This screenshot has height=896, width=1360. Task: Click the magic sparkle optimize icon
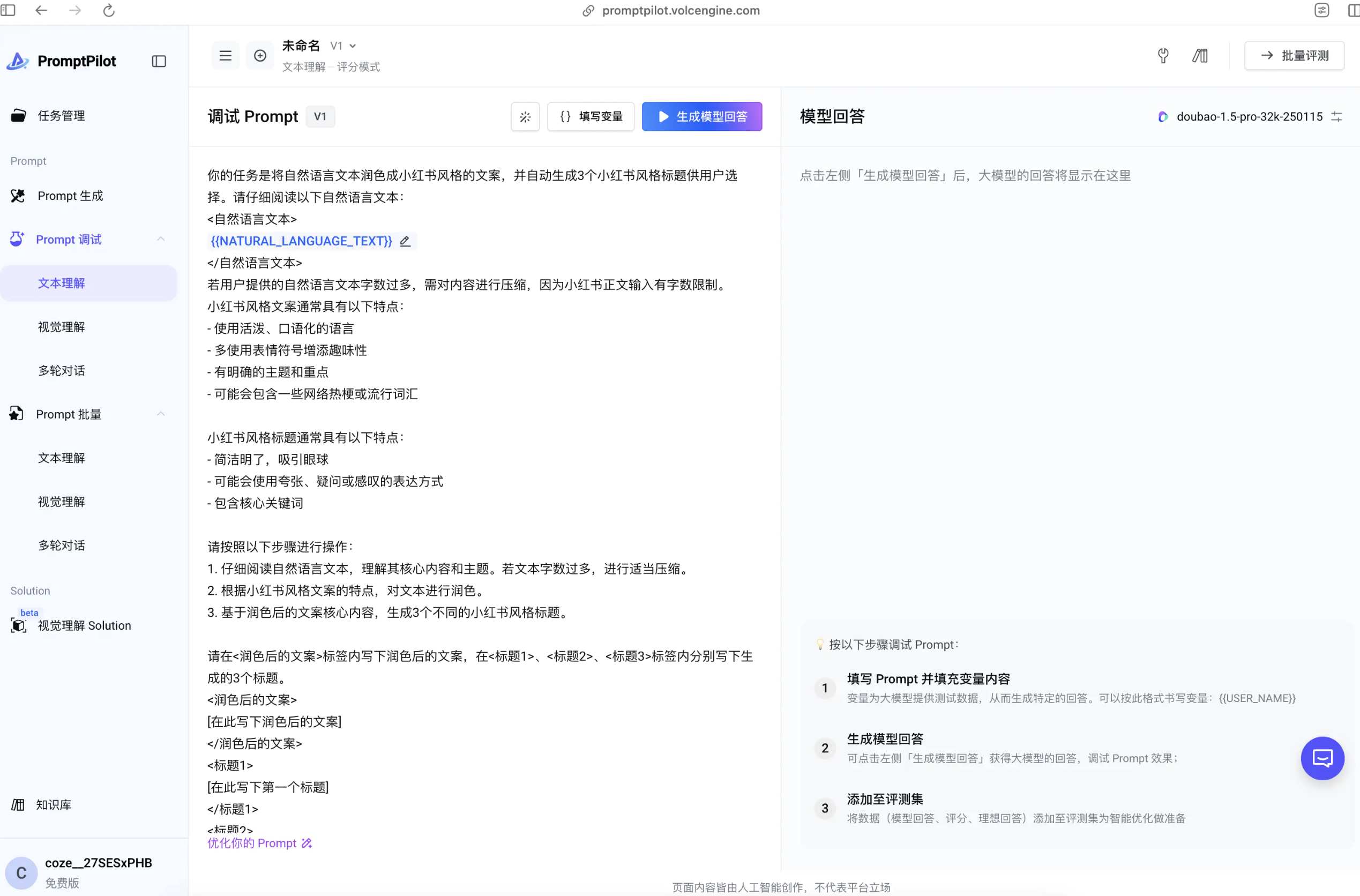[525, 117]
